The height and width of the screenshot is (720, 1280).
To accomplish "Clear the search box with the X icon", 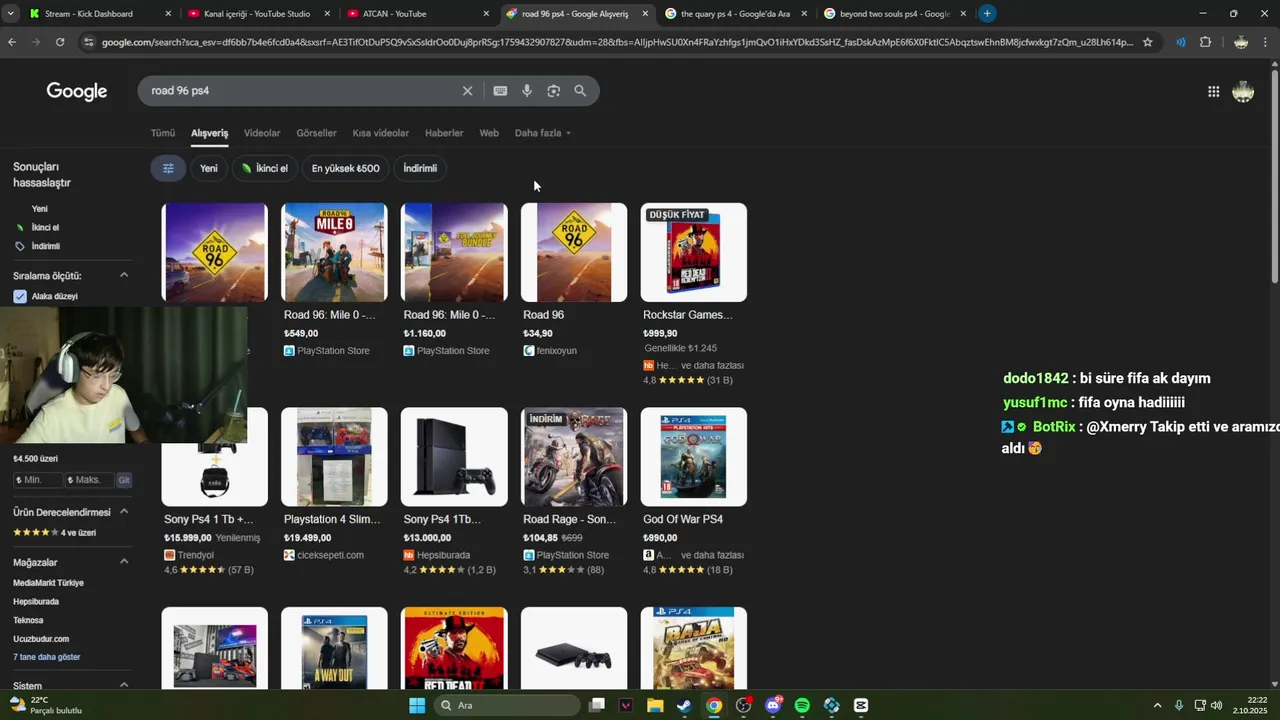I will [x=467, y=91].
